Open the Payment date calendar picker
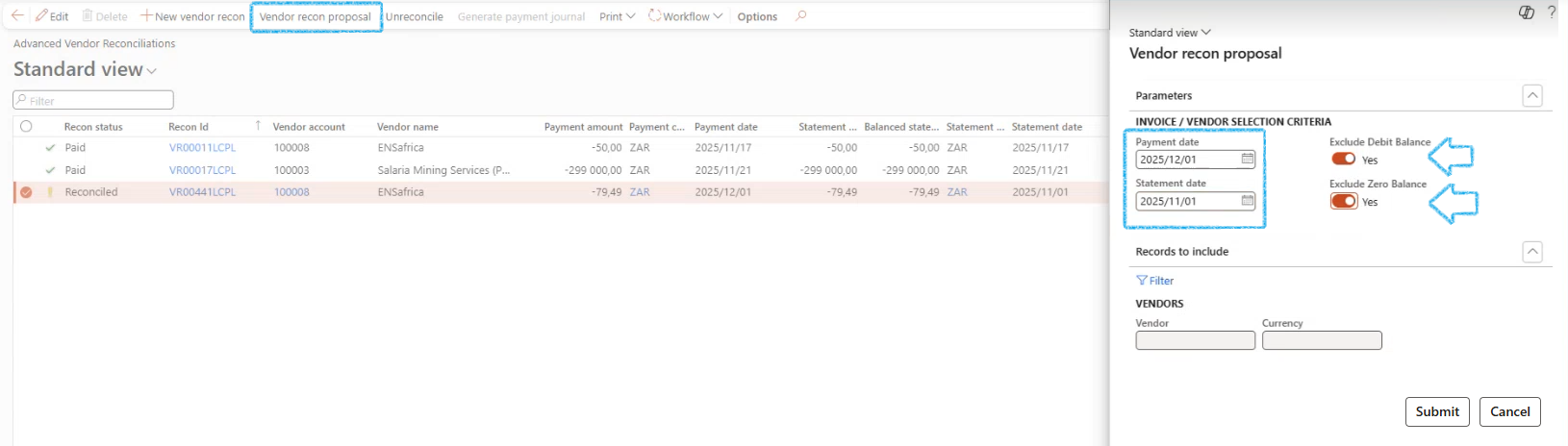 click(x=1247, y=160)
